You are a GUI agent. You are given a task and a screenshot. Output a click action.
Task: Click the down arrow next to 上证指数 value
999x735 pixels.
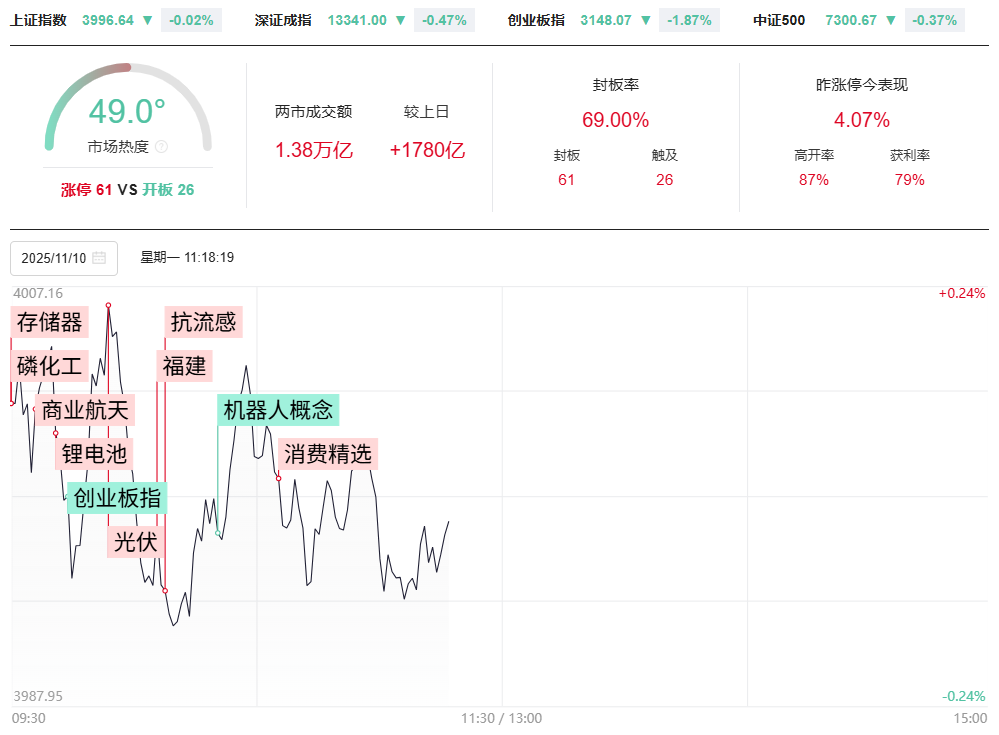pos(148,20)
